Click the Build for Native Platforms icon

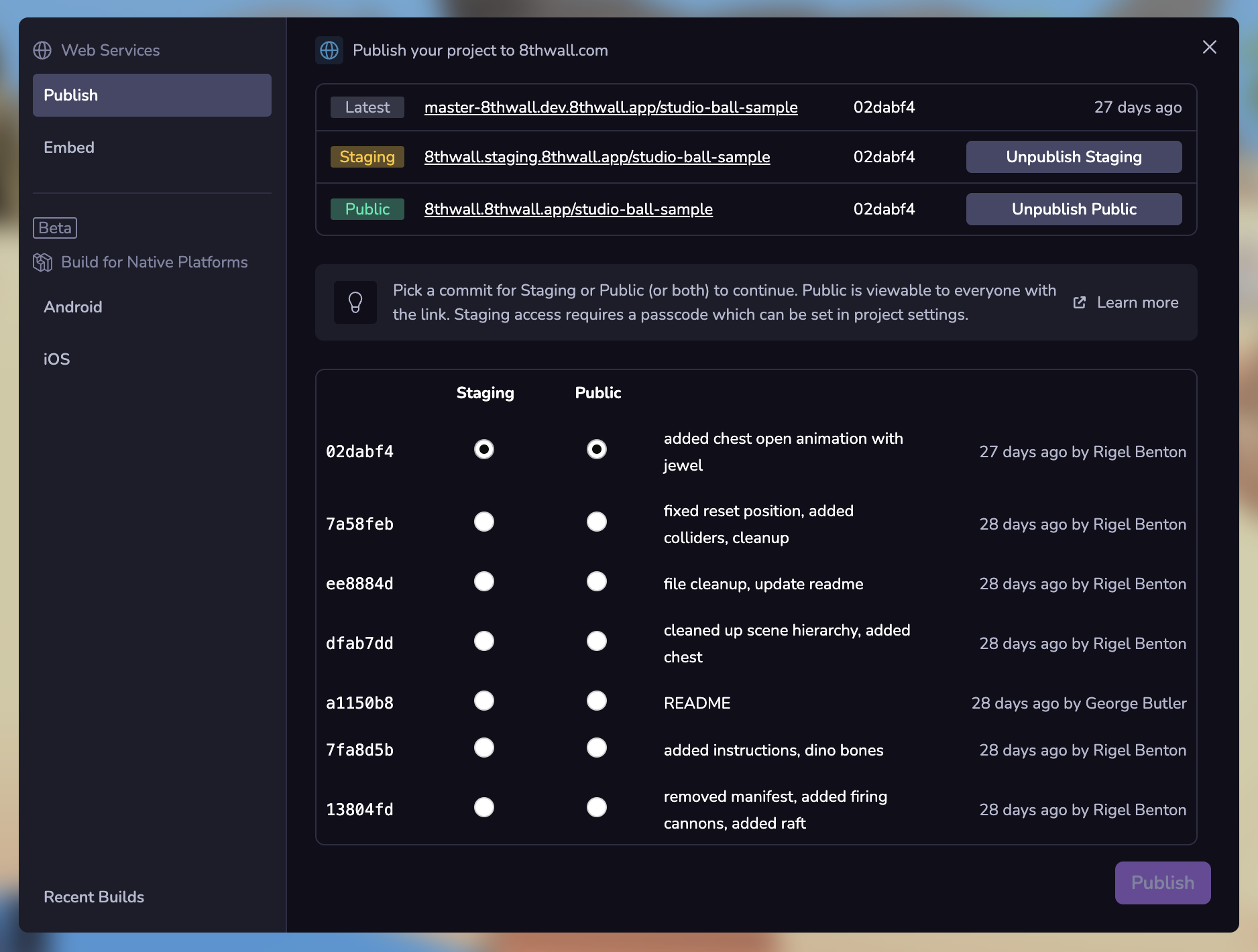(42, 262)
